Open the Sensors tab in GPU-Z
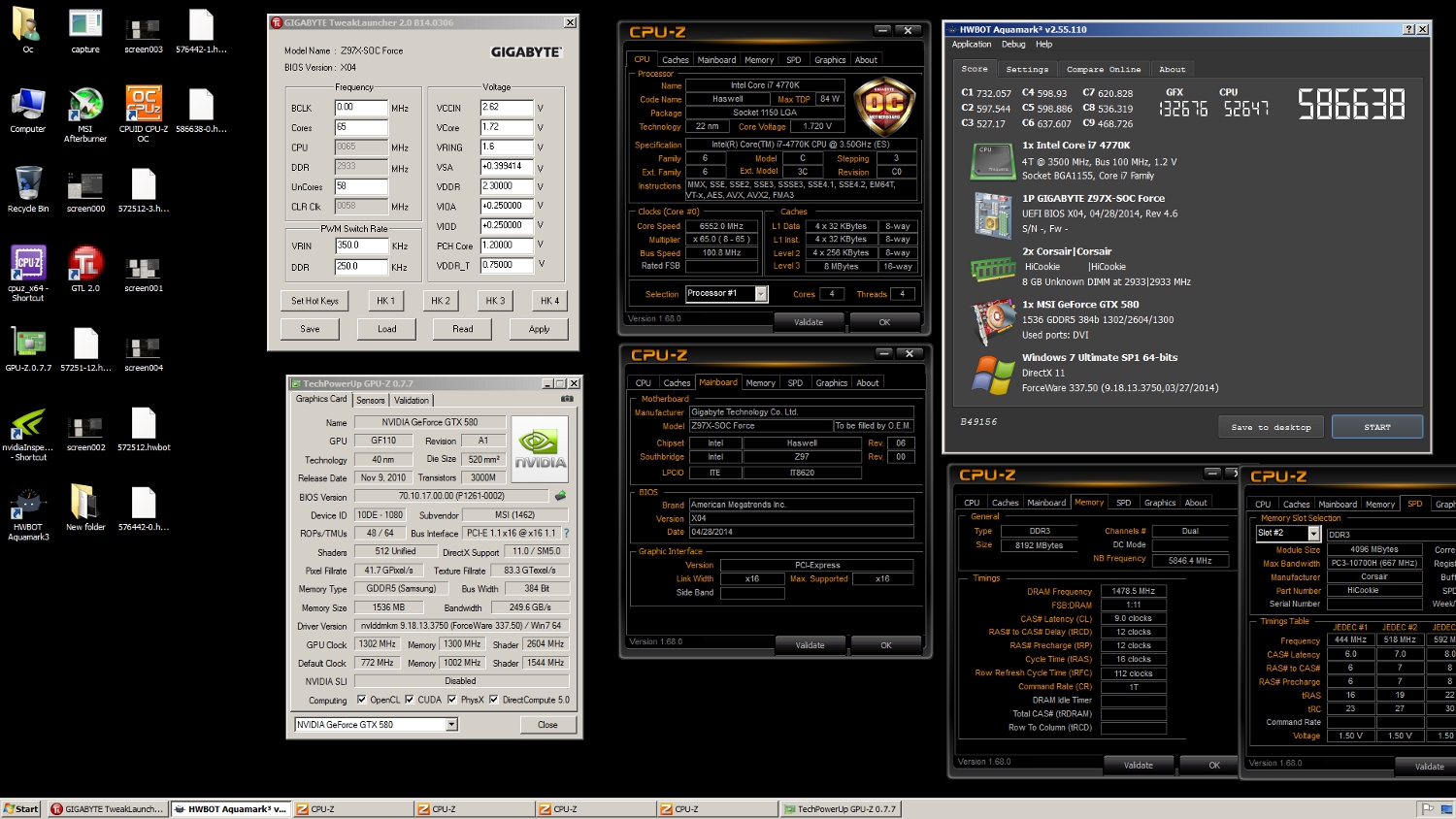Image resolution: width=1456 pixels, height=819 pixels. click(371, 400)
